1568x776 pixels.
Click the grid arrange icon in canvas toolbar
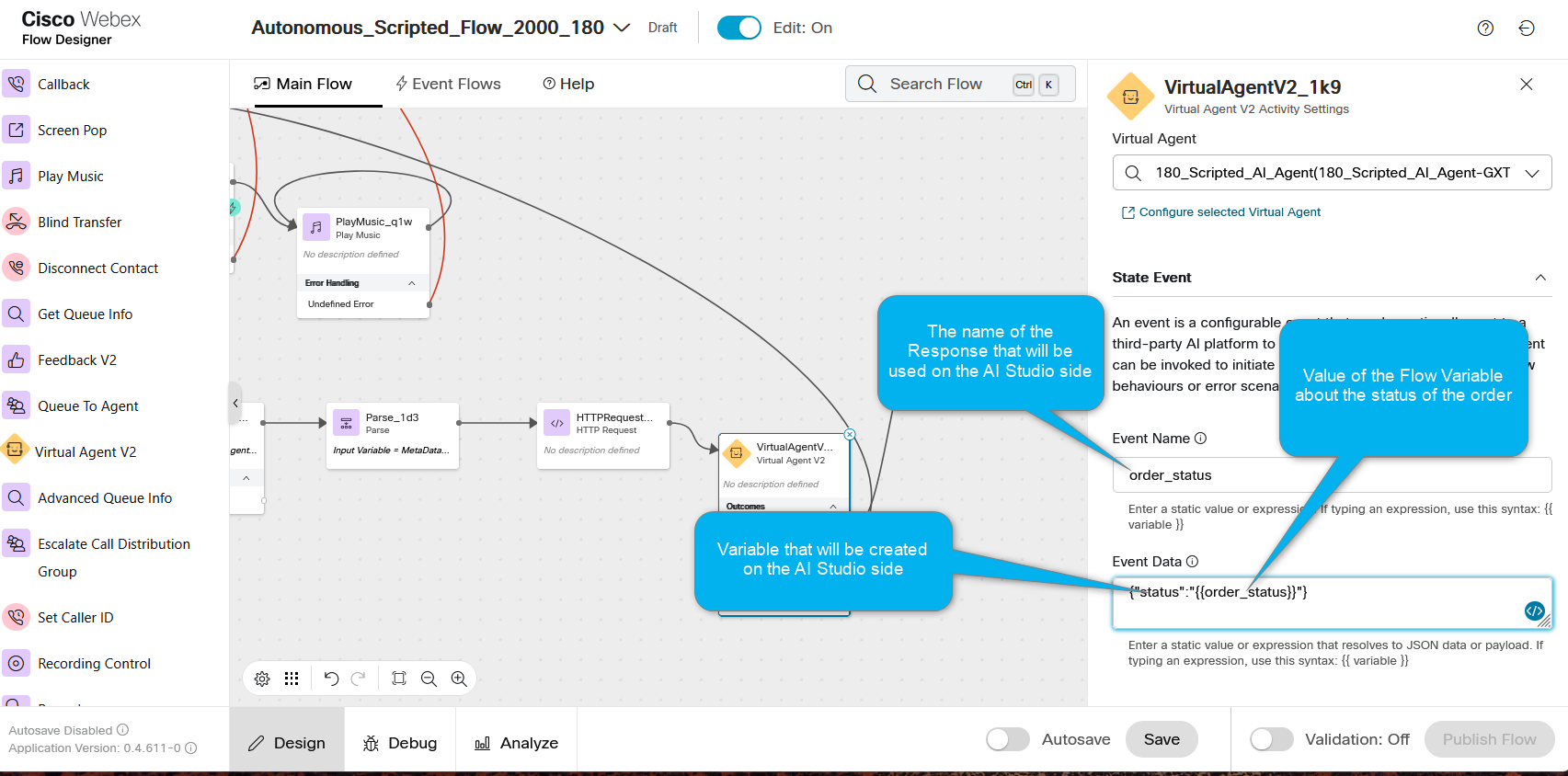pos(292,679)
